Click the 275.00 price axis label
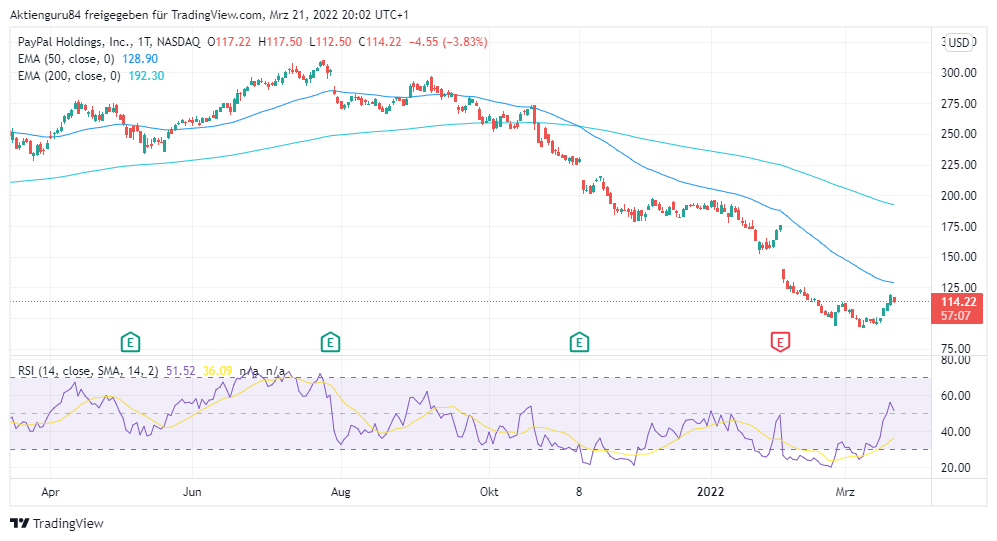 (x=959, y=104)
